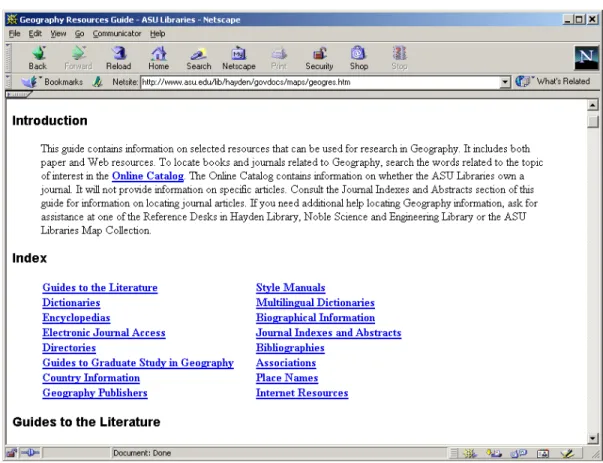Click the vertical scrollbar thumb
603x463 pixels.
coord(593,122)
